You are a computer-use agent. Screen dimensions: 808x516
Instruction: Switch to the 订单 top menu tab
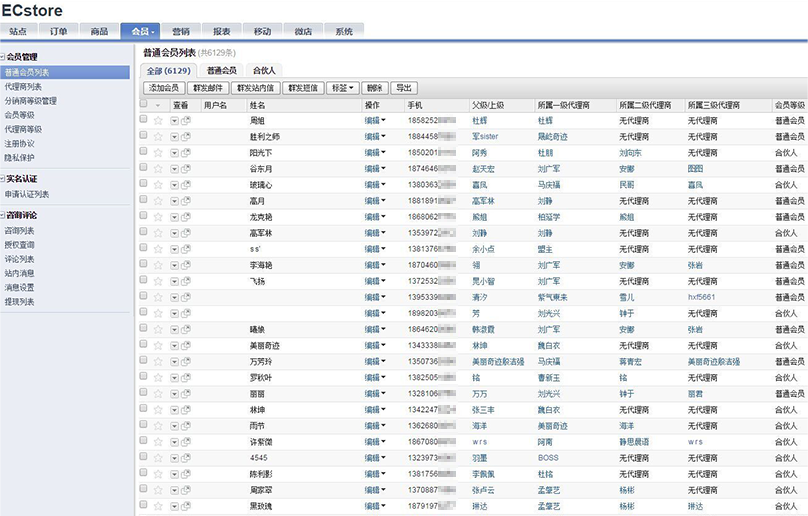pos(59,32)
